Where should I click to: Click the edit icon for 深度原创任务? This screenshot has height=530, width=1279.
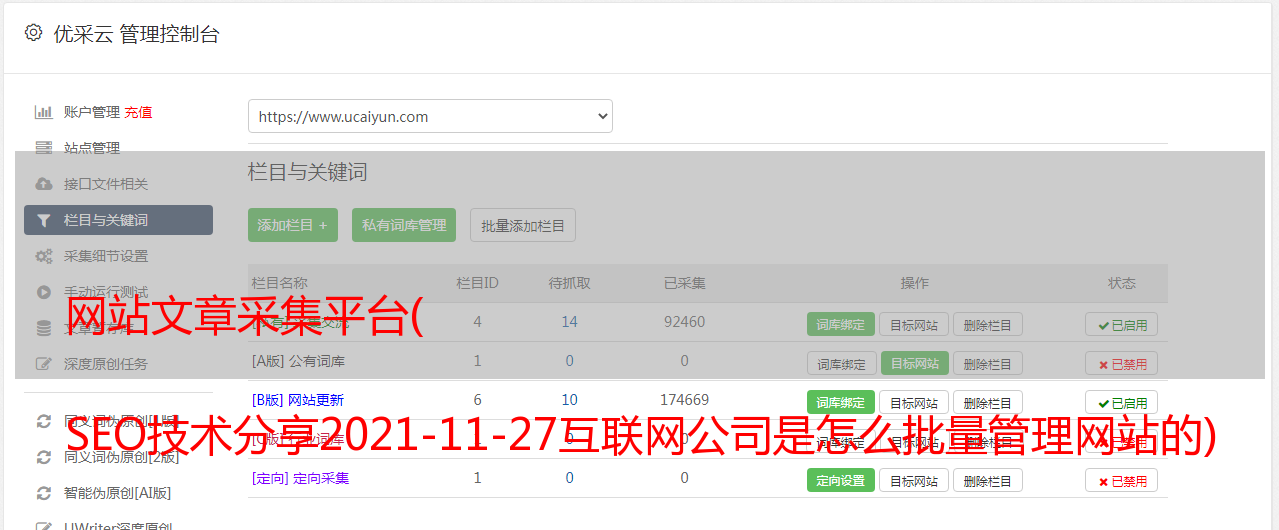[x=44, y=364]
